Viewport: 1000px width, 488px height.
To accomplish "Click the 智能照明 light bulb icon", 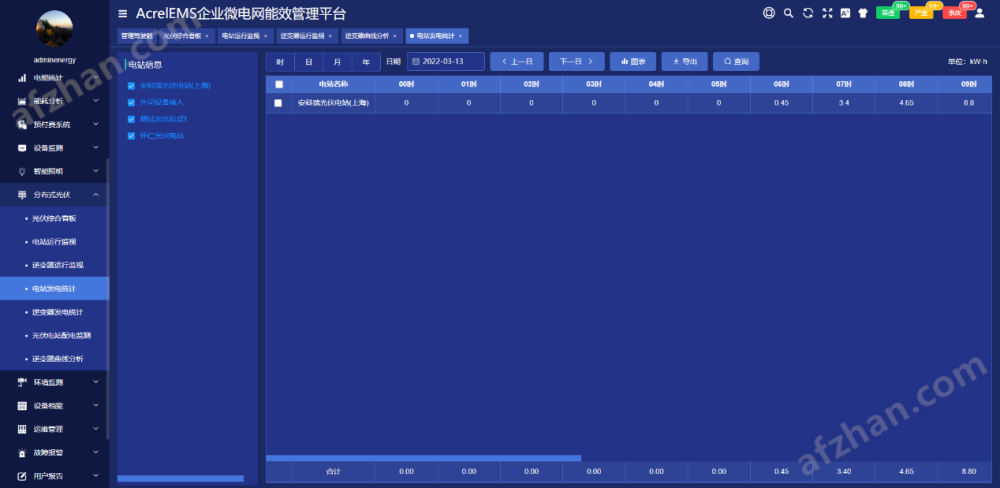I will (x=22, y=171).
